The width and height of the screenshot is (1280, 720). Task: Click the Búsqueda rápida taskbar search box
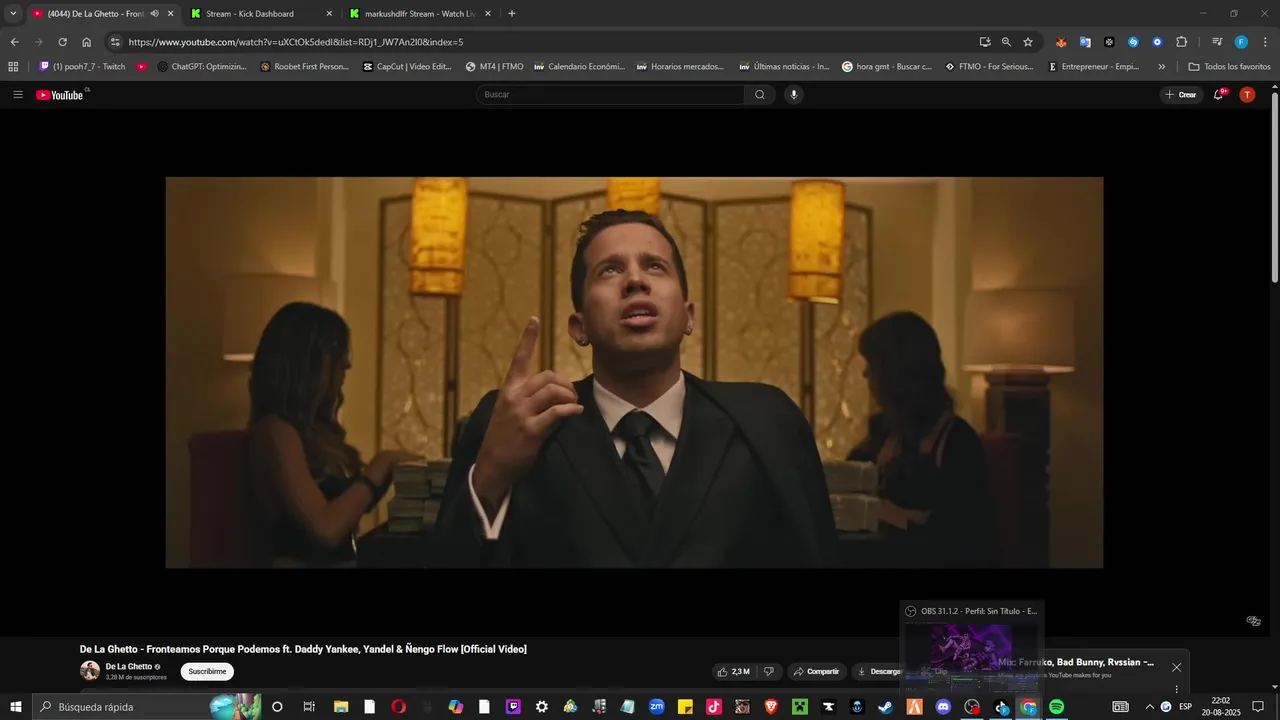click(x=148, y=707)
